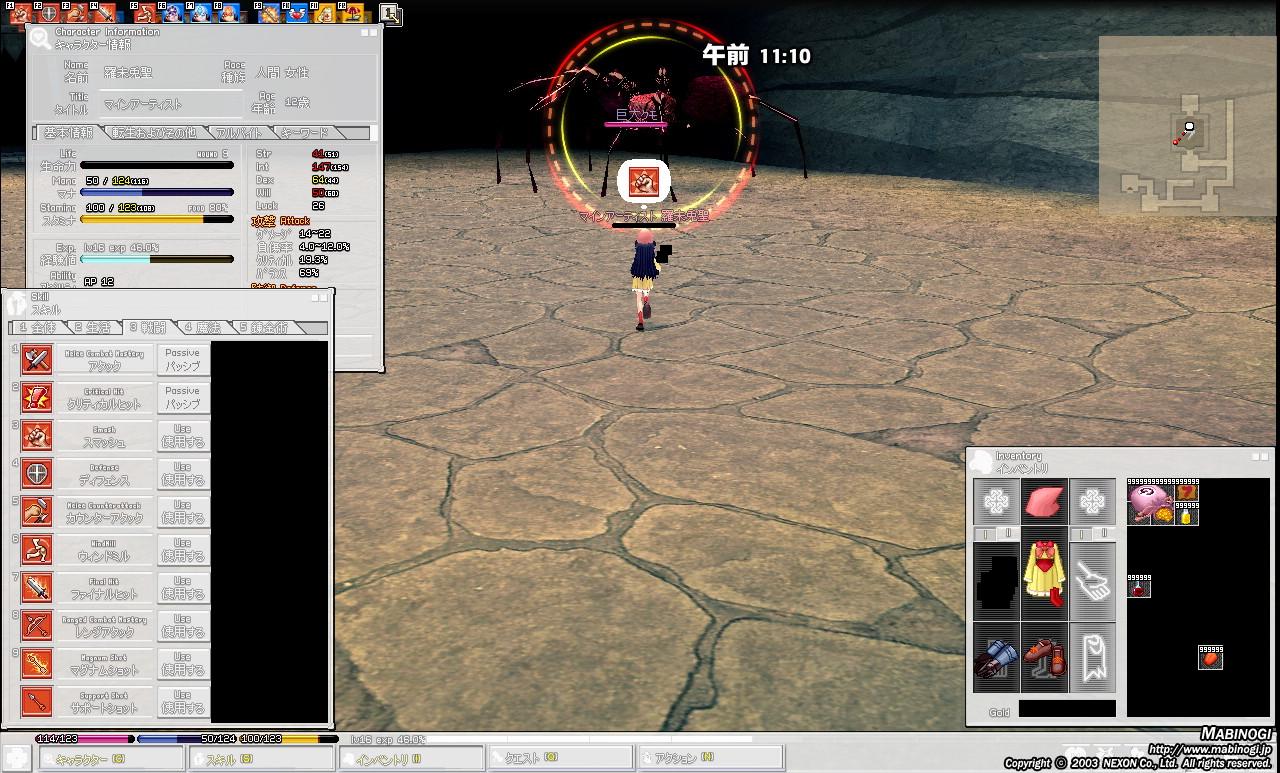Click the Windmill skill icon

37,550
